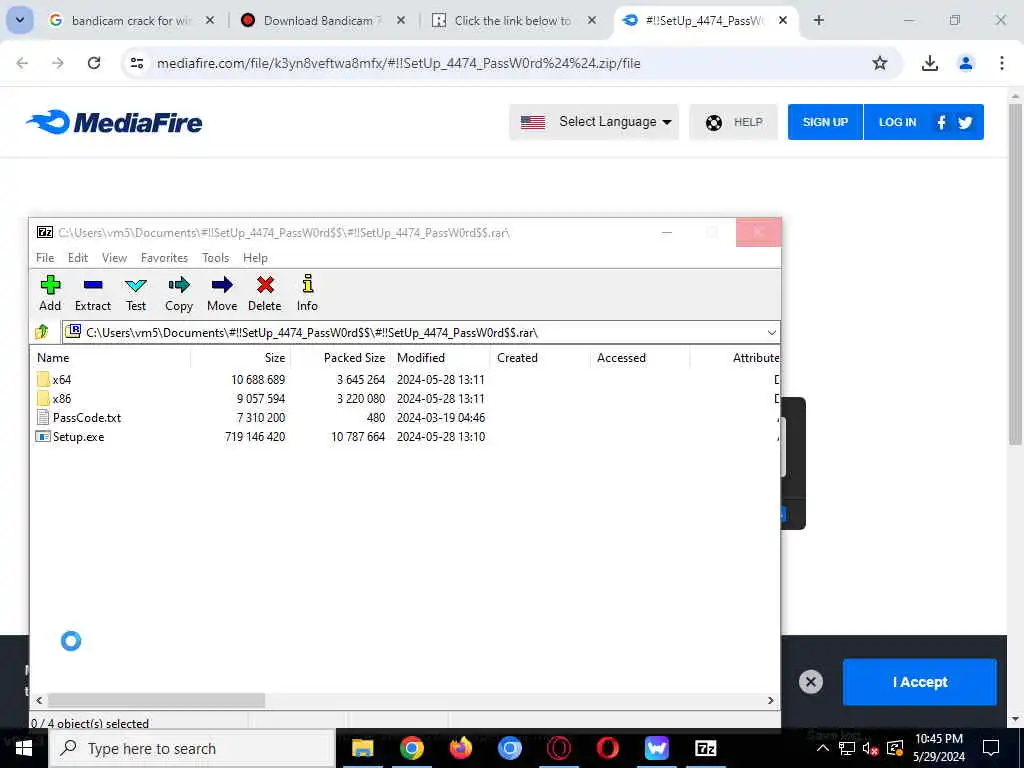The width and height of the screenshot is (1024, 768).
Task: Open Chrome profile icon
Action: (965, 63)
